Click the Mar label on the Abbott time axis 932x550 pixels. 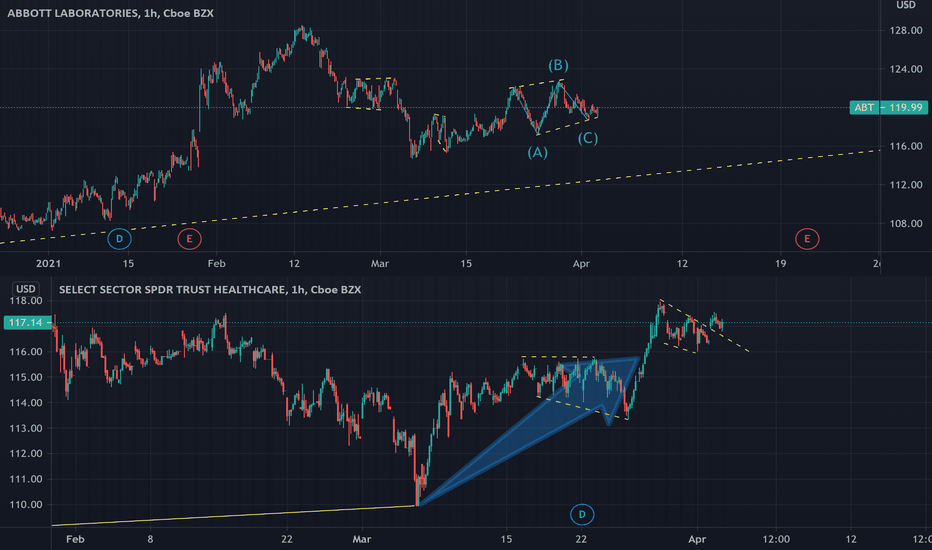[380, 263]
